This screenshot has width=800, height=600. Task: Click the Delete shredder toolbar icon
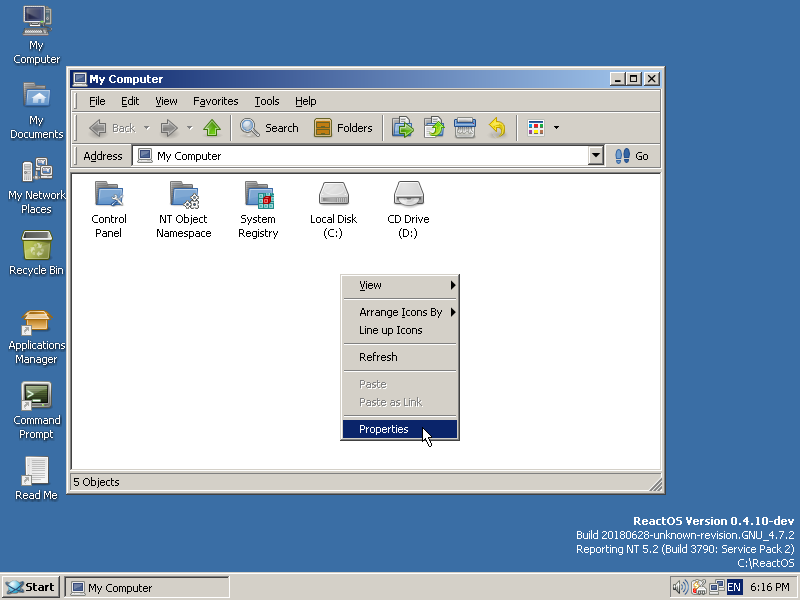tap(465, 128)
